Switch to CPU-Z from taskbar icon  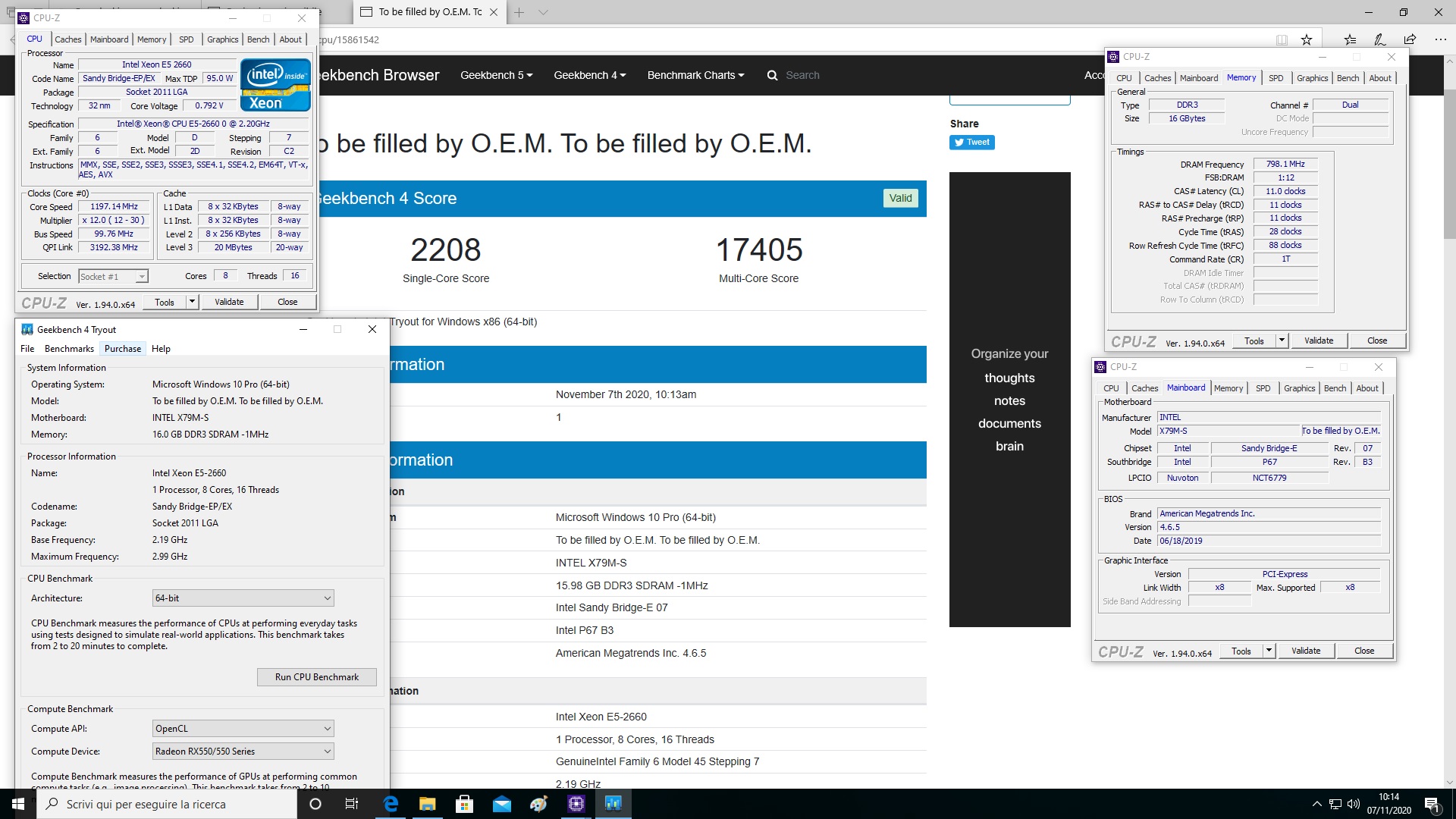[576, 804]
